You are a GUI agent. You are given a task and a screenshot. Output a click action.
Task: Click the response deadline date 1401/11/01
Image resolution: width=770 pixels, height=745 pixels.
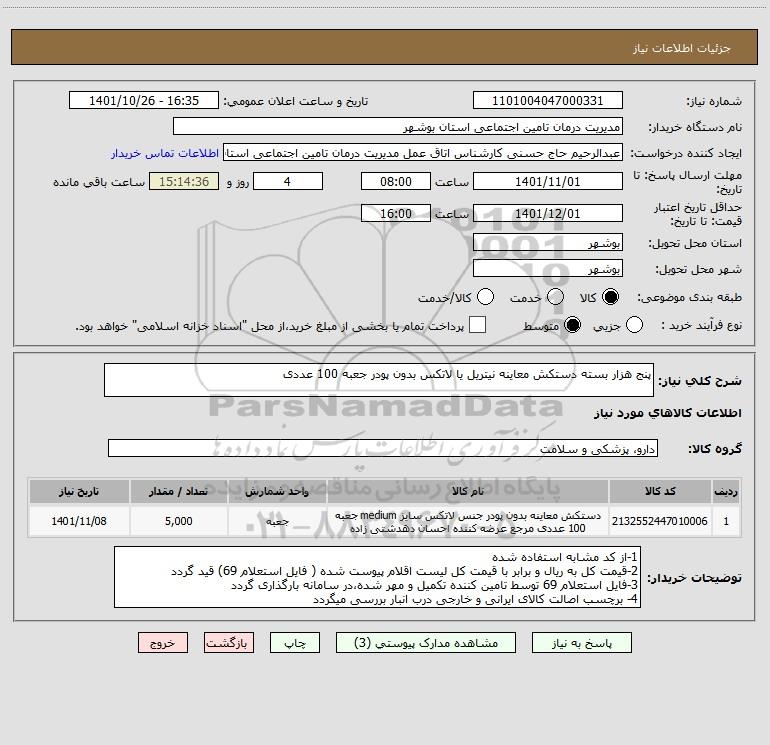[548, 182]
